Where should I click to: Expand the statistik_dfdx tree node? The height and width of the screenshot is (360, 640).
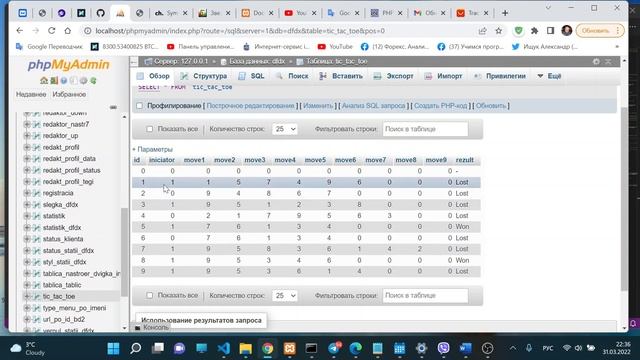pyautogui.click(x=27, y=227)
